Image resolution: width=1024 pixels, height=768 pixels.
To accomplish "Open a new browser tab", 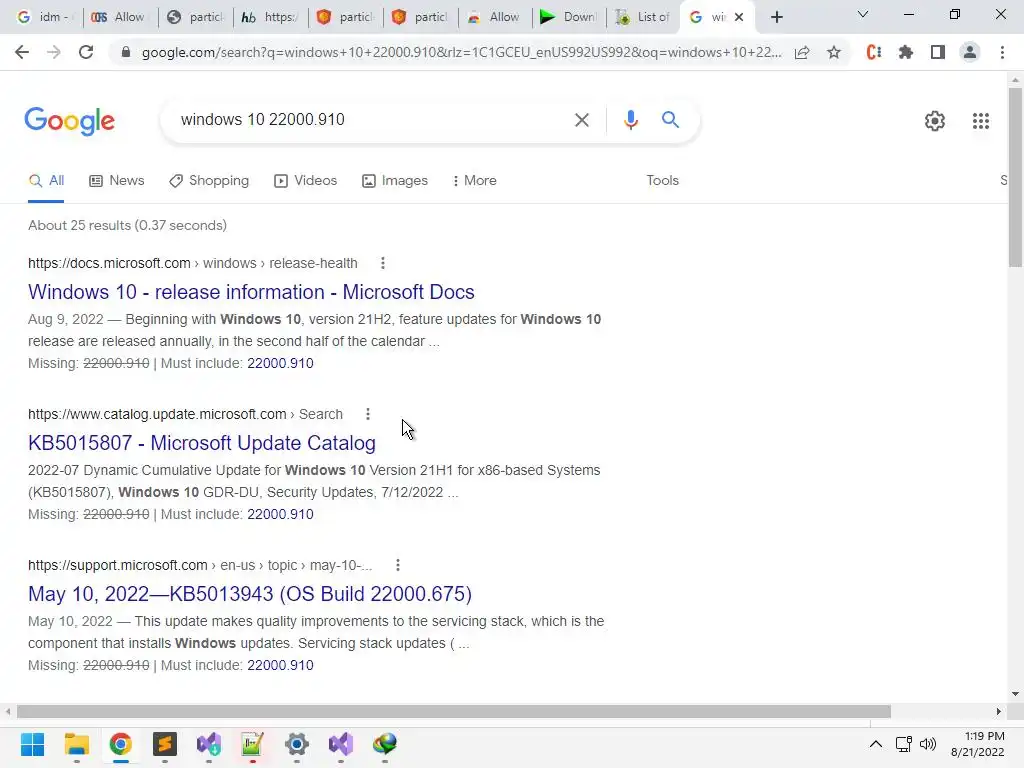I will click(776, 17).
